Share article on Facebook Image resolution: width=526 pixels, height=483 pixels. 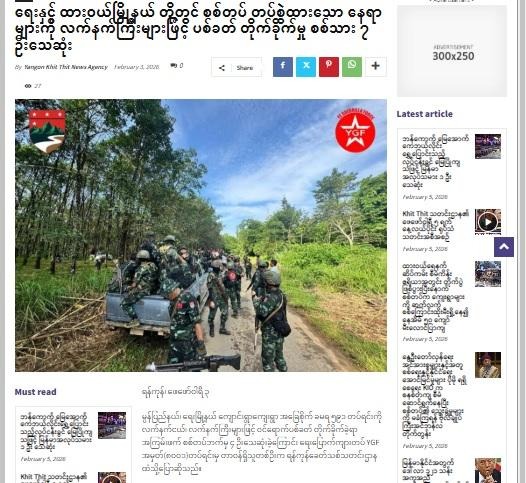point(282,67)
